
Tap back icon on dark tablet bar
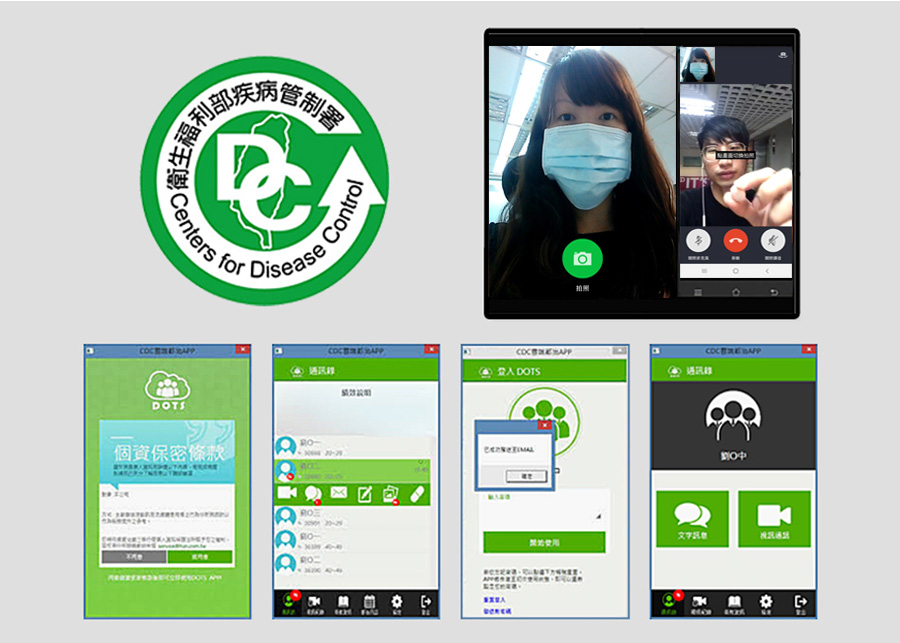point(773,292)
